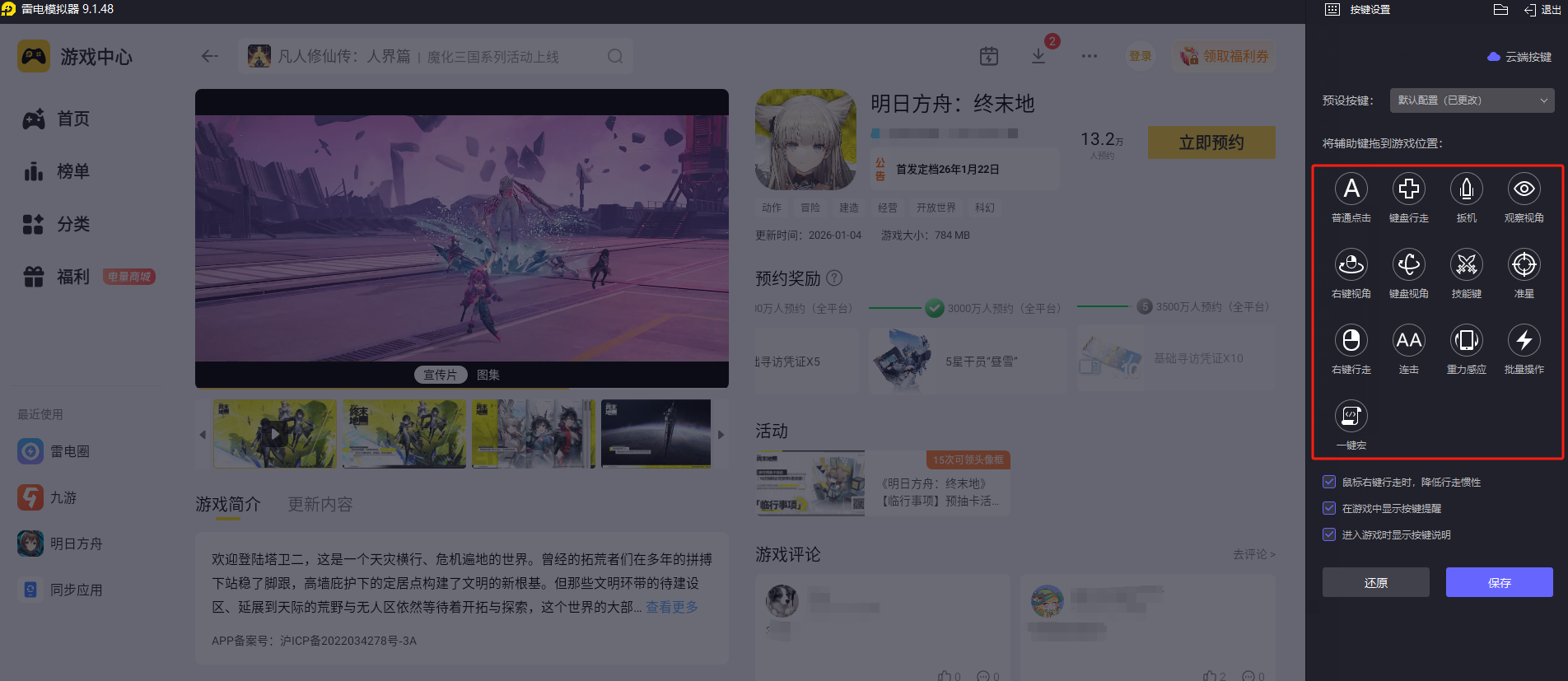Open the 5星干员"昼雪" reward card
1568x681 pixels.
tap(967, 359)
